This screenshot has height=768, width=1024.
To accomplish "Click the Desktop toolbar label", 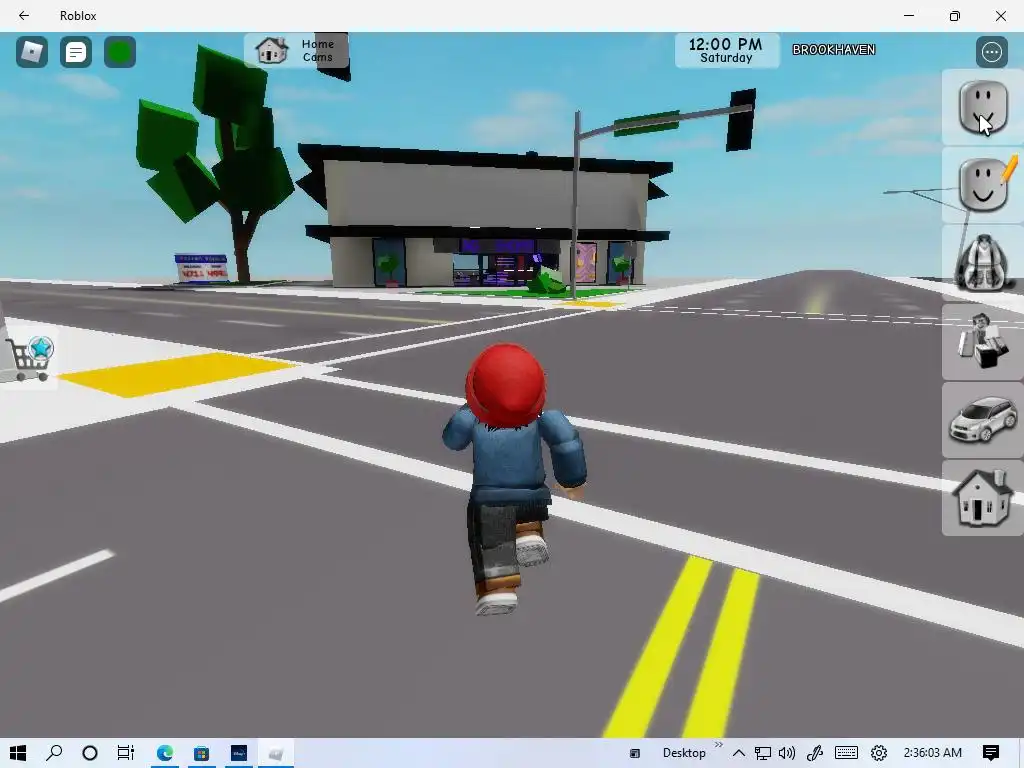I will [x=684, y=753].
